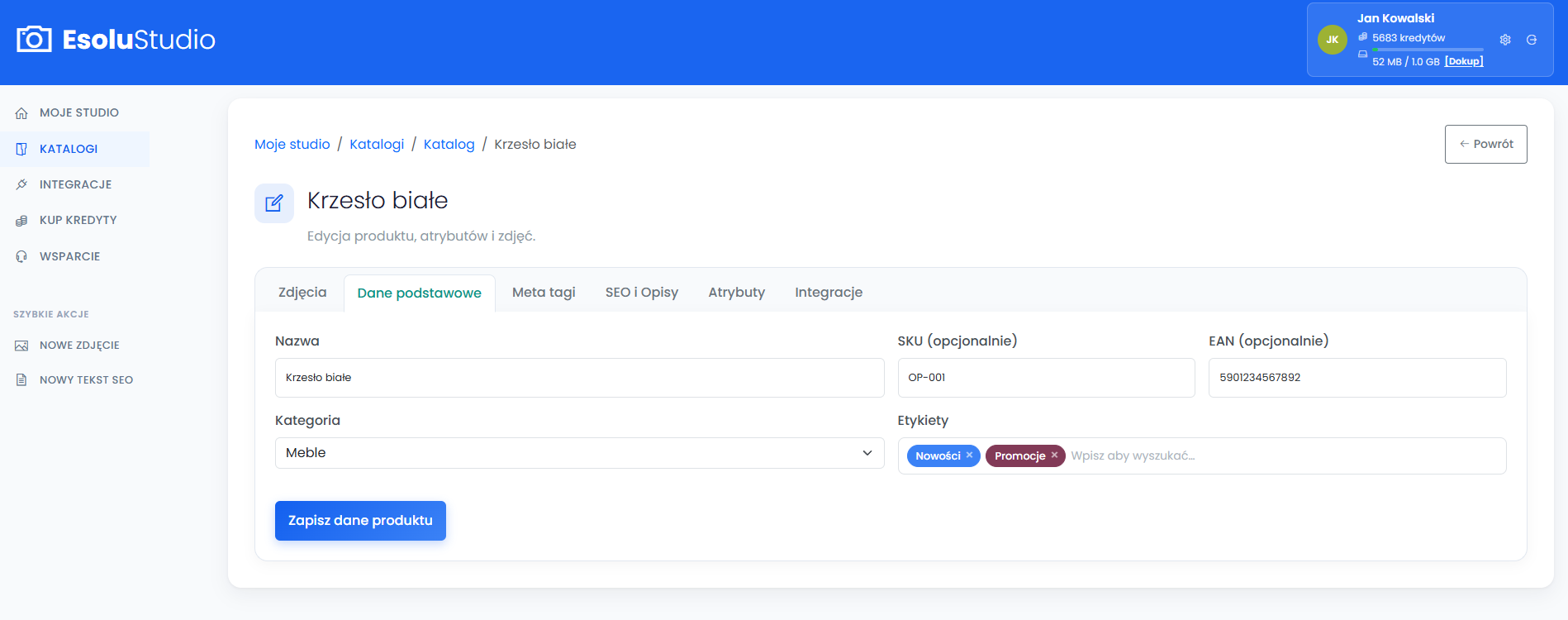Select Katalogi in the sidebar
This screenshot has height=620, width=1568.
[x=74, y=149]
